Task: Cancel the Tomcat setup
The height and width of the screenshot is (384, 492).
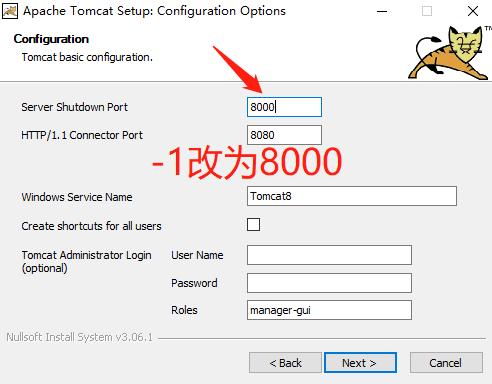Action: (446, 363)
